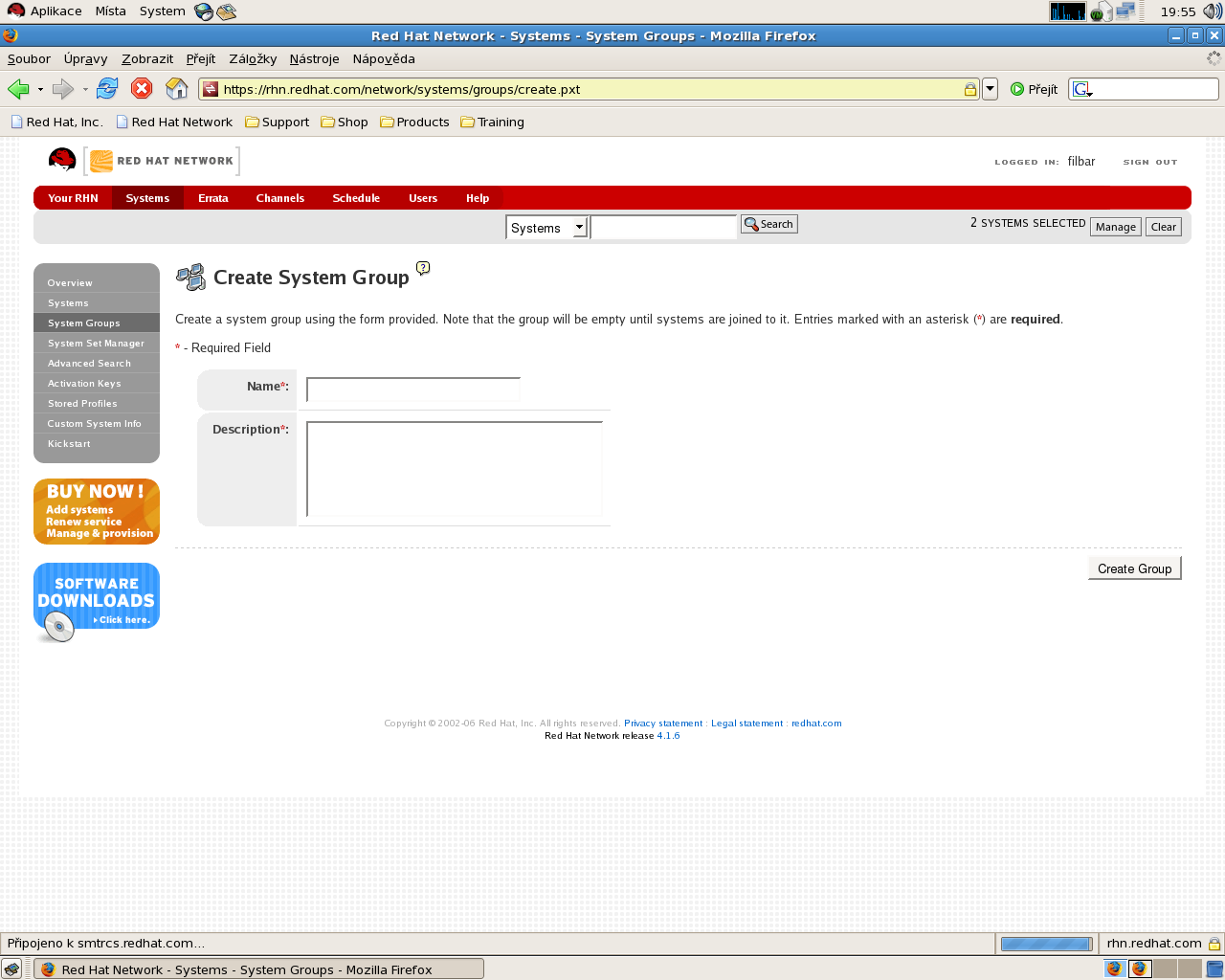The height and width of the screenshot is (980, 1225).
Task: Expand the Forward history dropdown arrow
Action: 85,90
